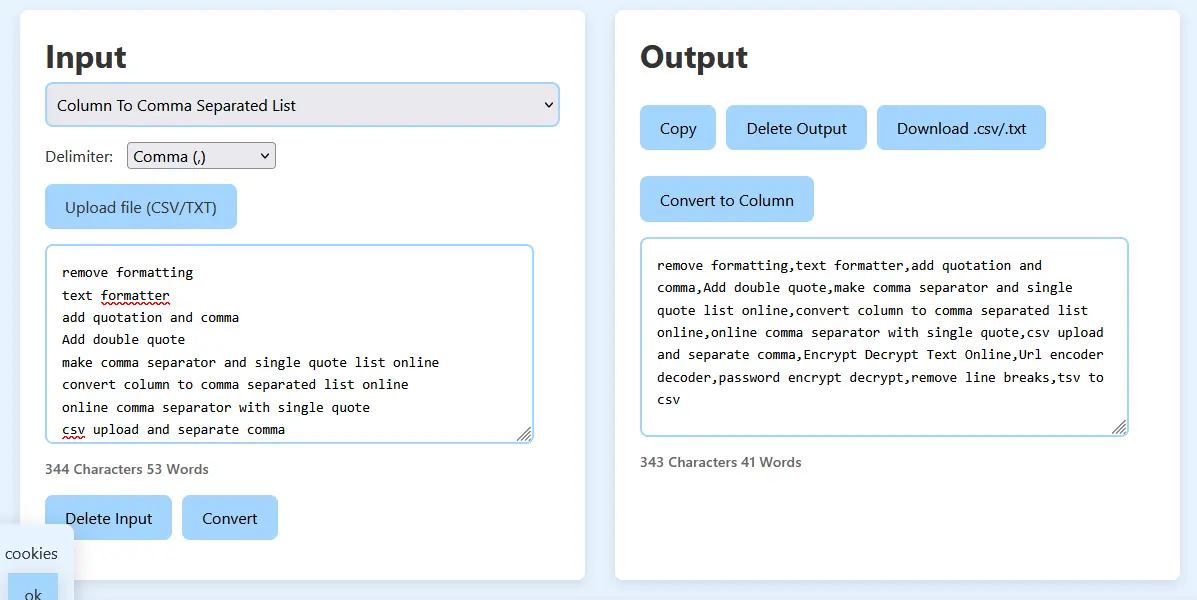Click the input line 'csv upload and separate comma'
The image size is (1197, 600).
click(x=173, y=430)
